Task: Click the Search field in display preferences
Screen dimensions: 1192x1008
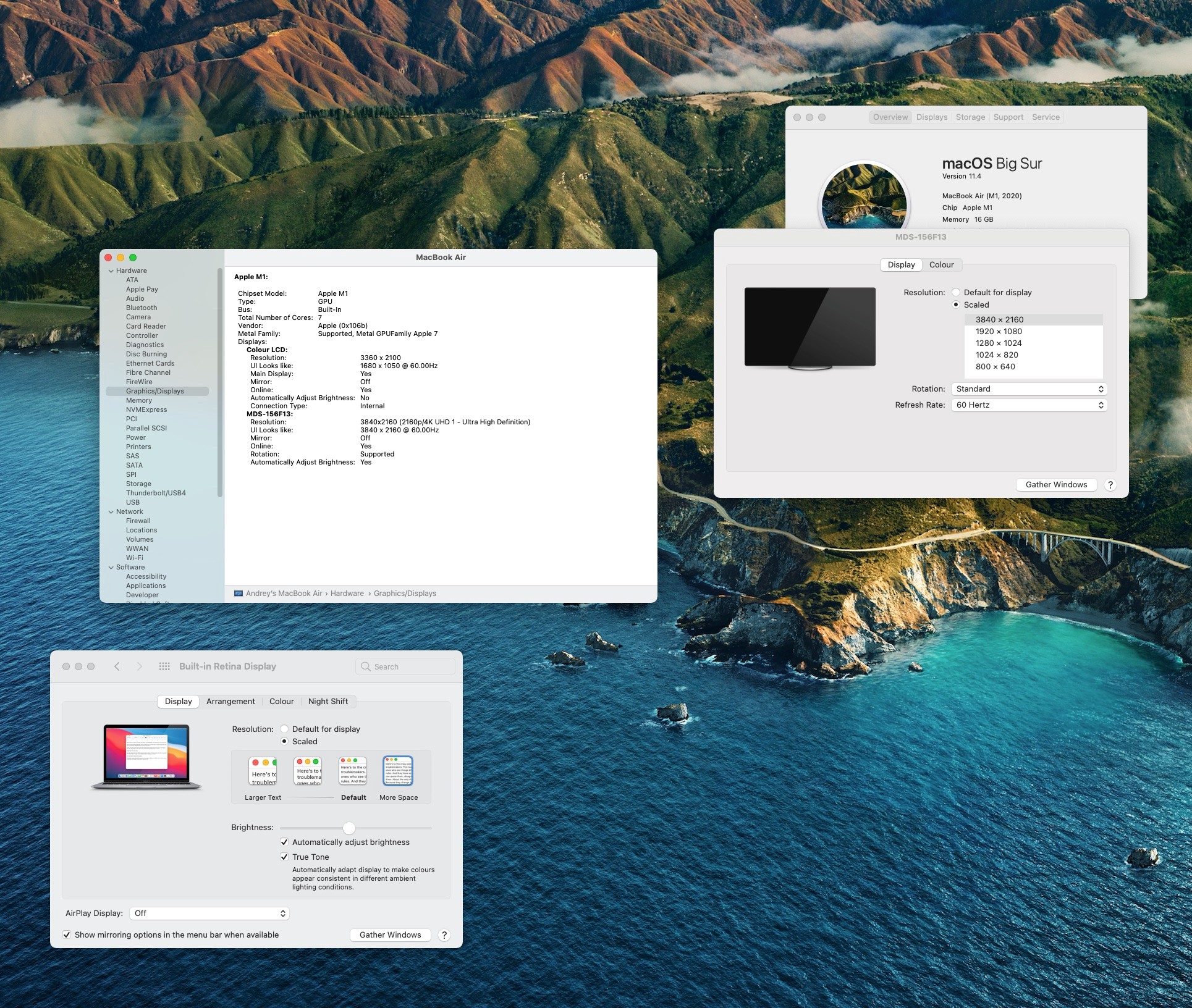Action: pos(405,666)
